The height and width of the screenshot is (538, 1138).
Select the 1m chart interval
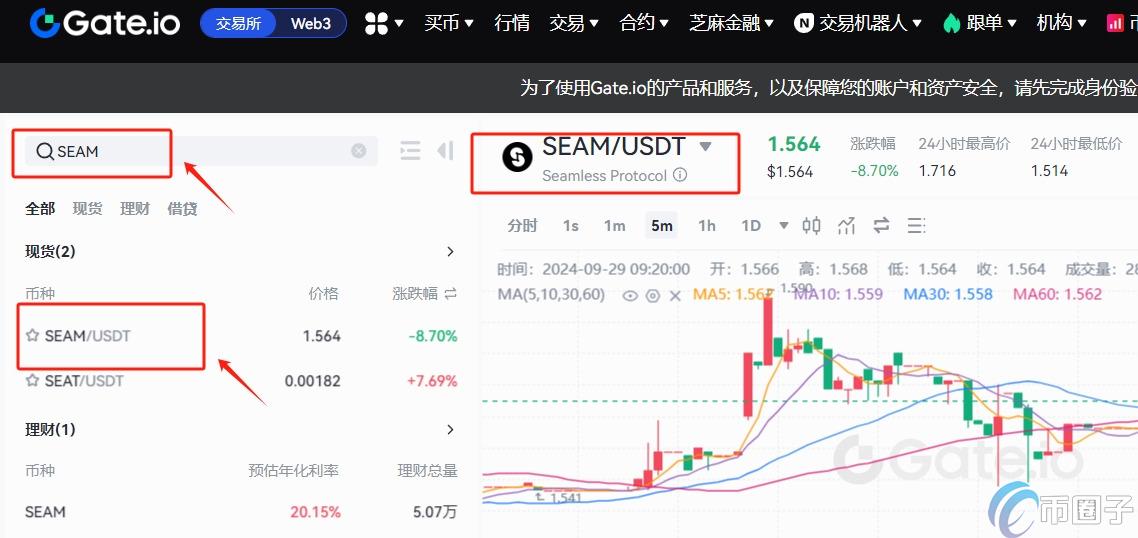(615, 226)
